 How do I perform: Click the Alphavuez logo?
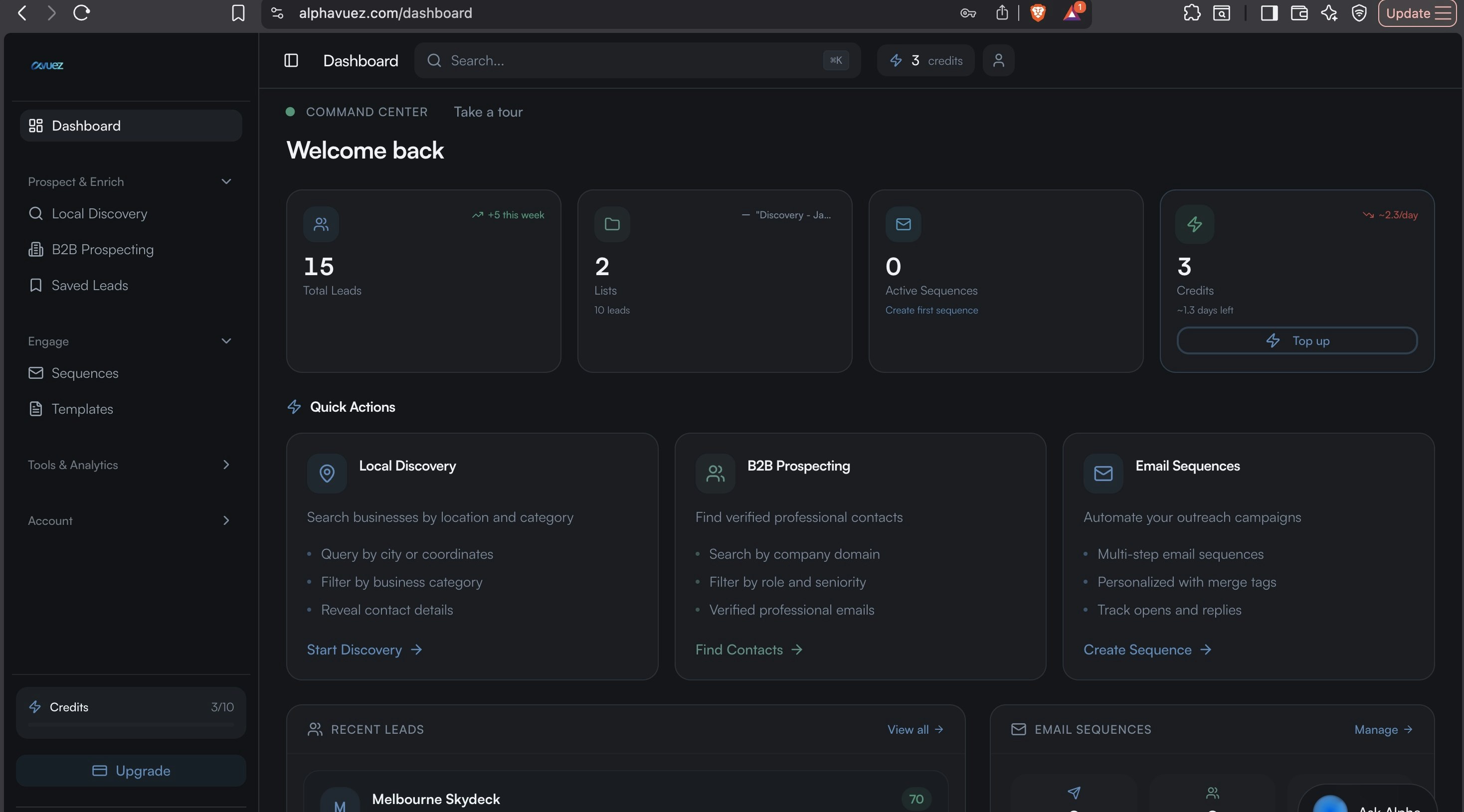tap(47, 65)
